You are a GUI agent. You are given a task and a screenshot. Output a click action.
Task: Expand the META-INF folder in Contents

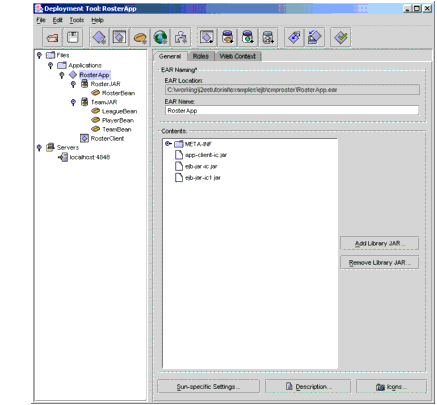[x=168, y=144]
